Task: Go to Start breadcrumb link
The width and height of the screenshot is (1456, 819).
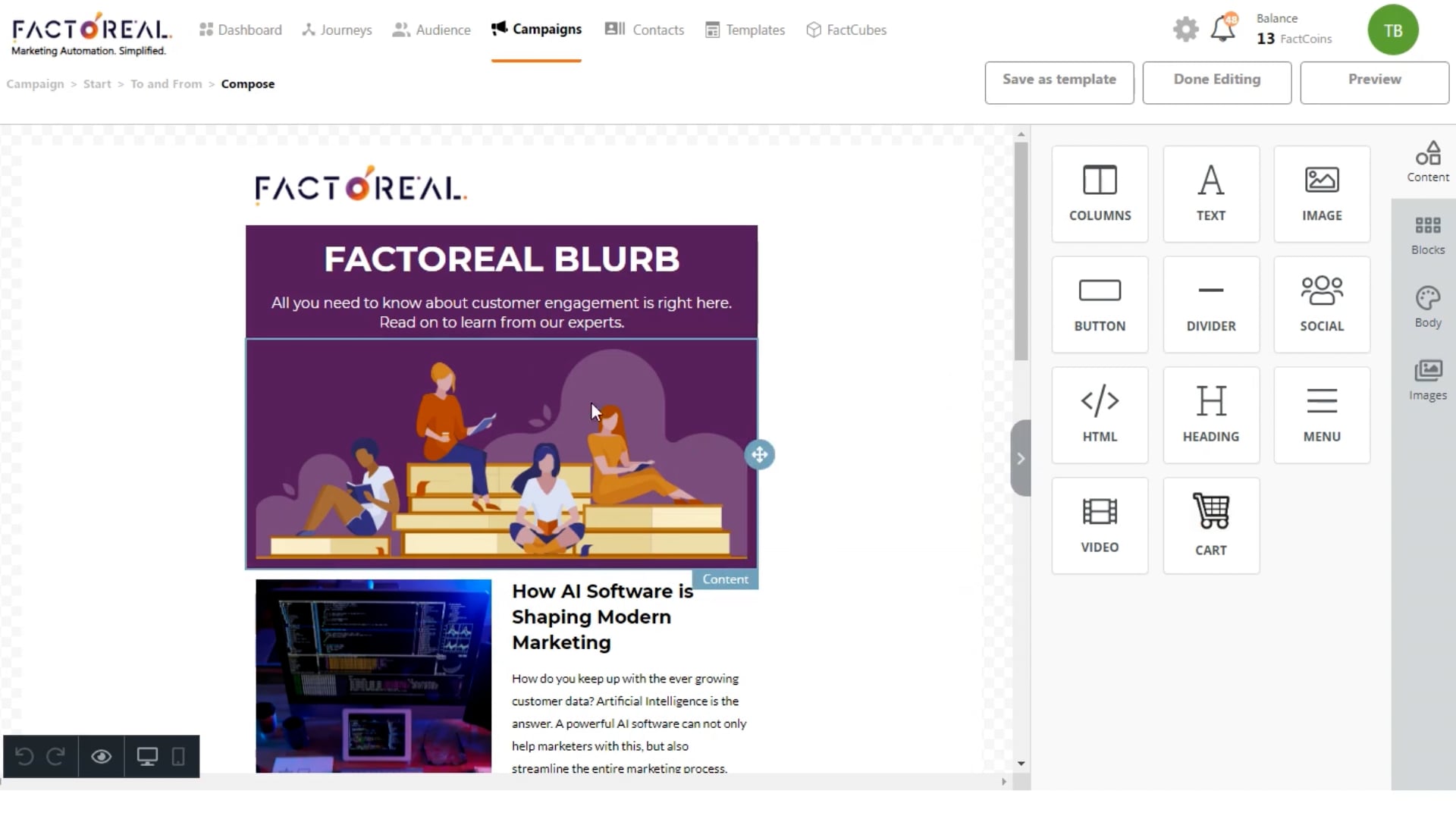Action: (x=97, y=84)
